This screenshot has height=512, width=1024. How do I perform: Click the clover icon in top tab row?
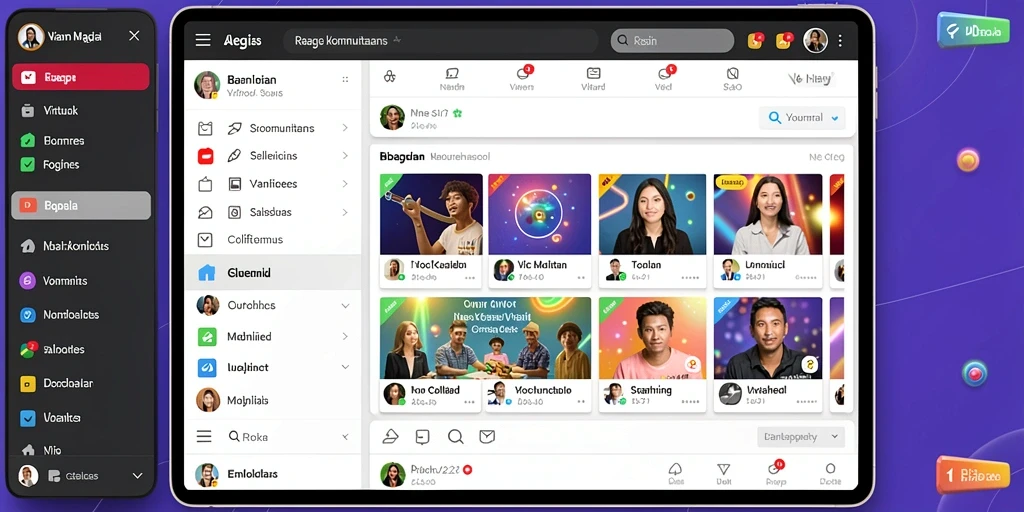(x=390, y=76)
